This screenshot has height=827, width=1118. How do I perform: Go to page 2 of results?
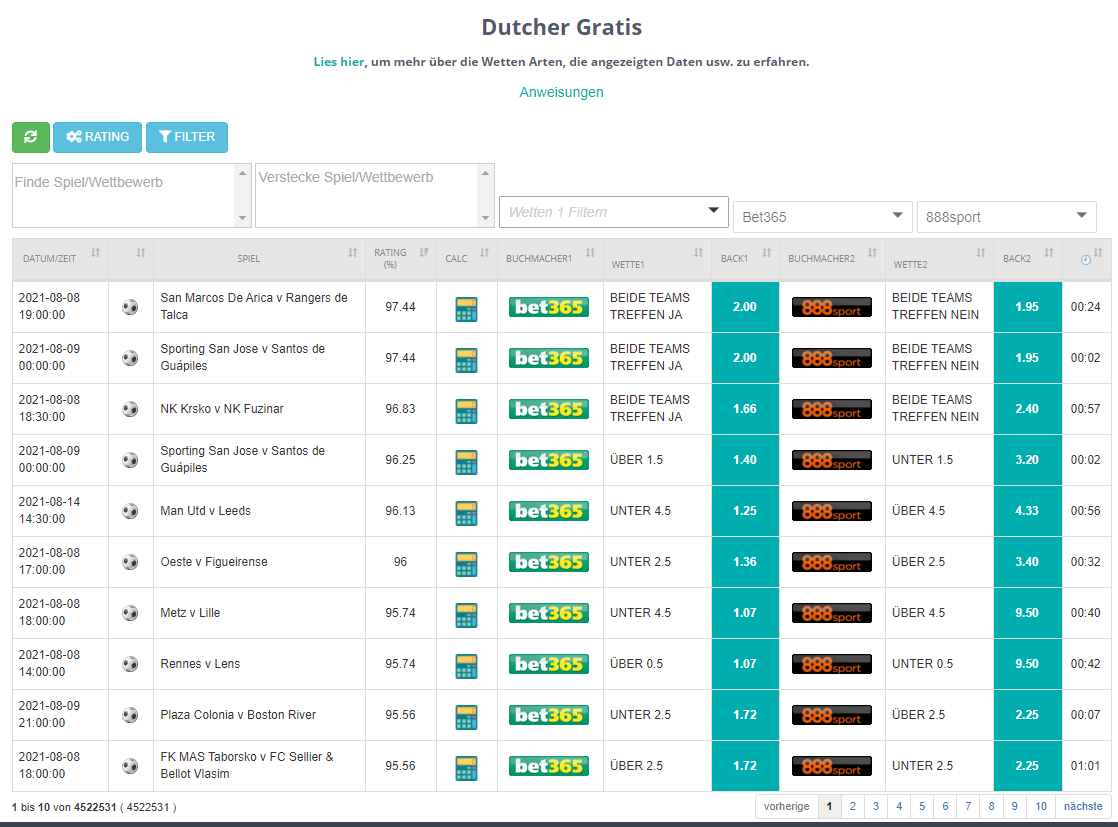pos(853,806)
